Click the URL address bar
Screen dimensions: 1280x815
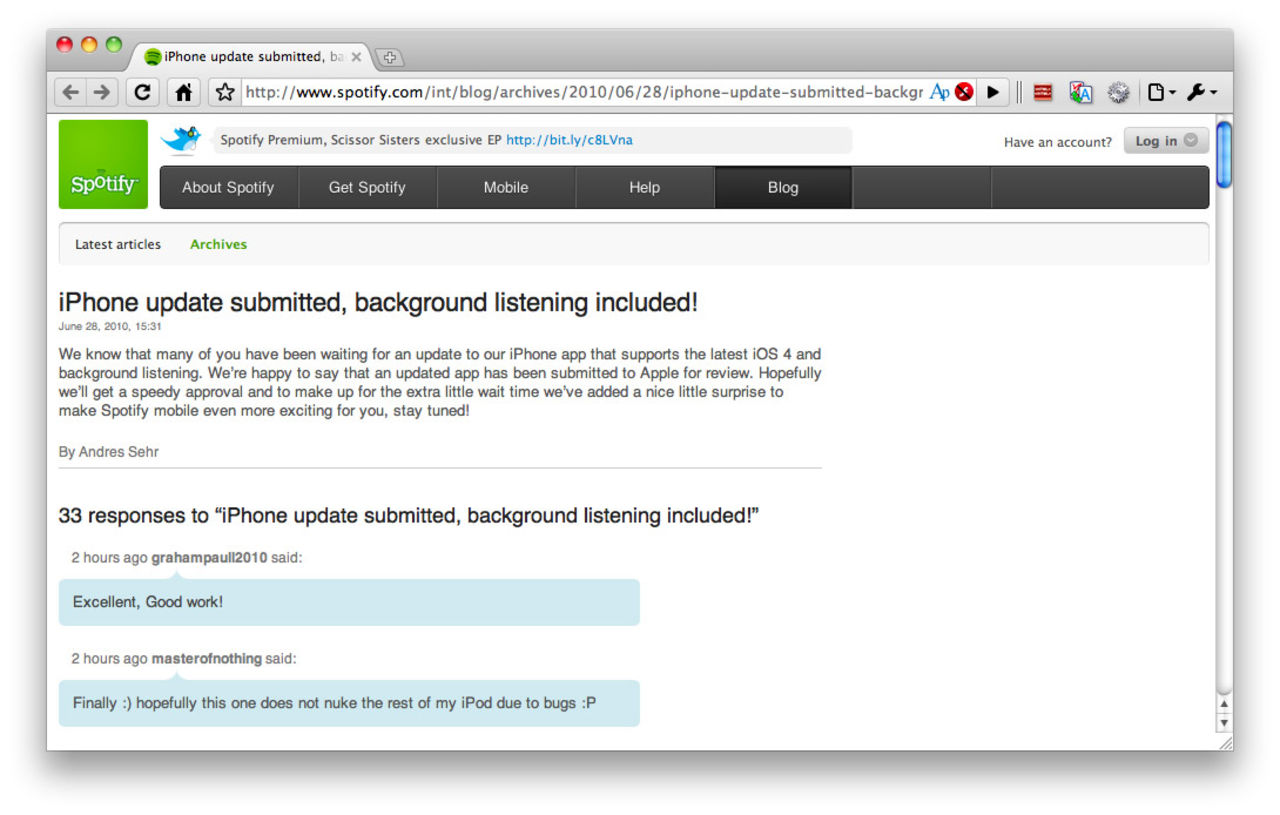(580, 92)
